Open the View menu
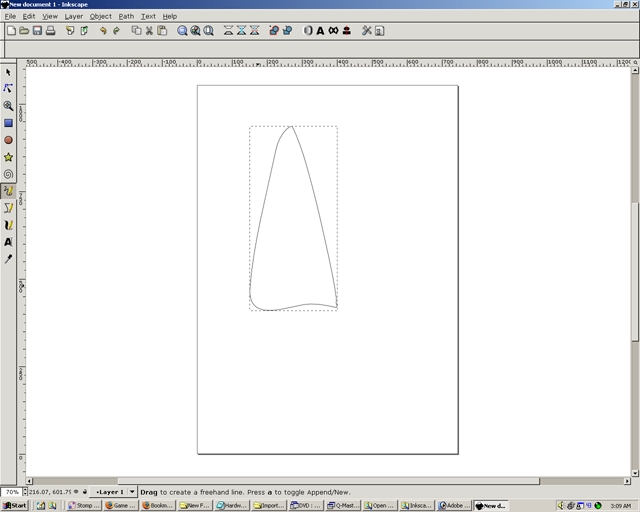The height and width of the screenshot is (512, 640). [50, 16]
